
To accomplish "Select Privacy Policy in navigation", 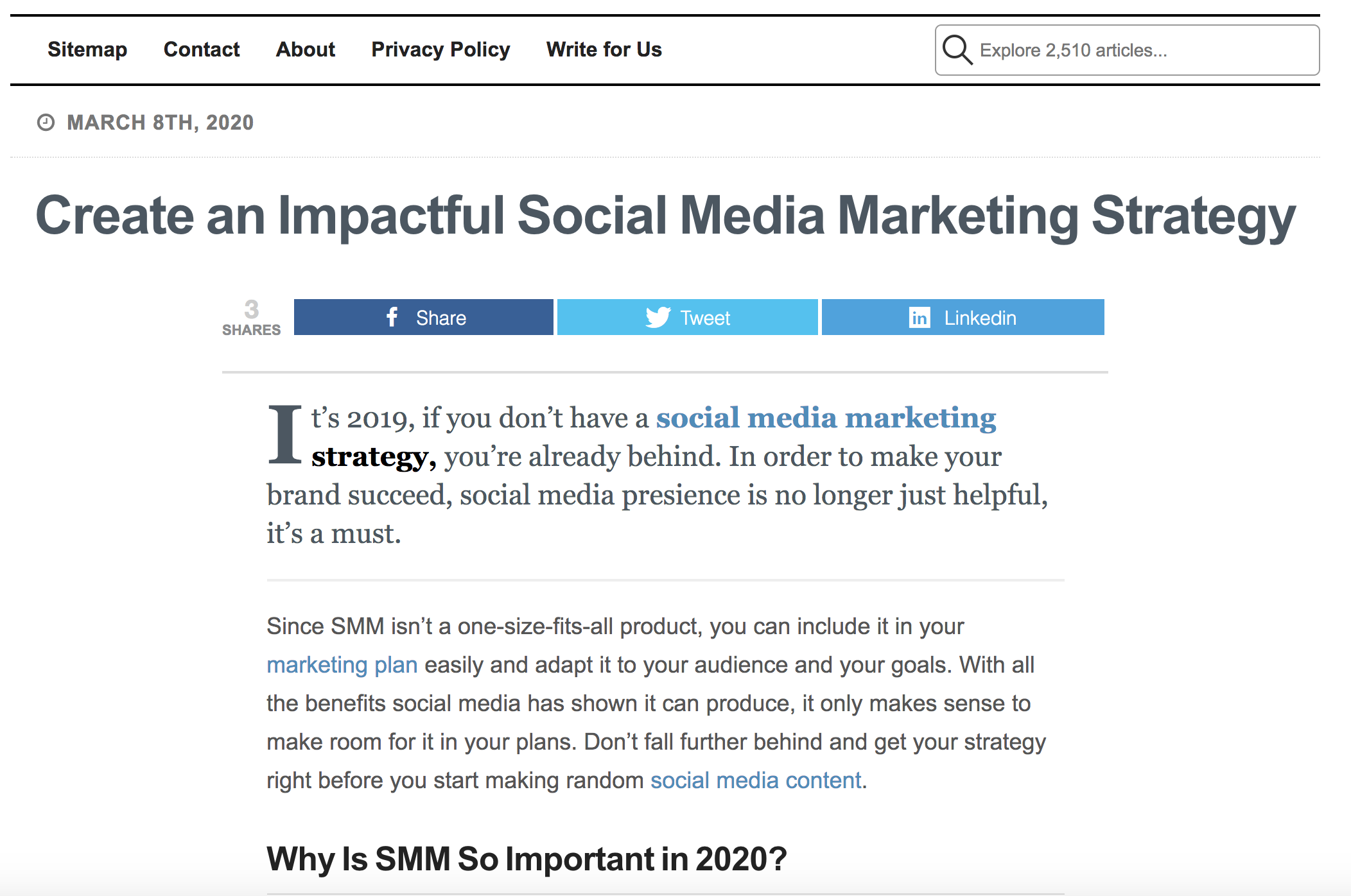I will [440, 49].
